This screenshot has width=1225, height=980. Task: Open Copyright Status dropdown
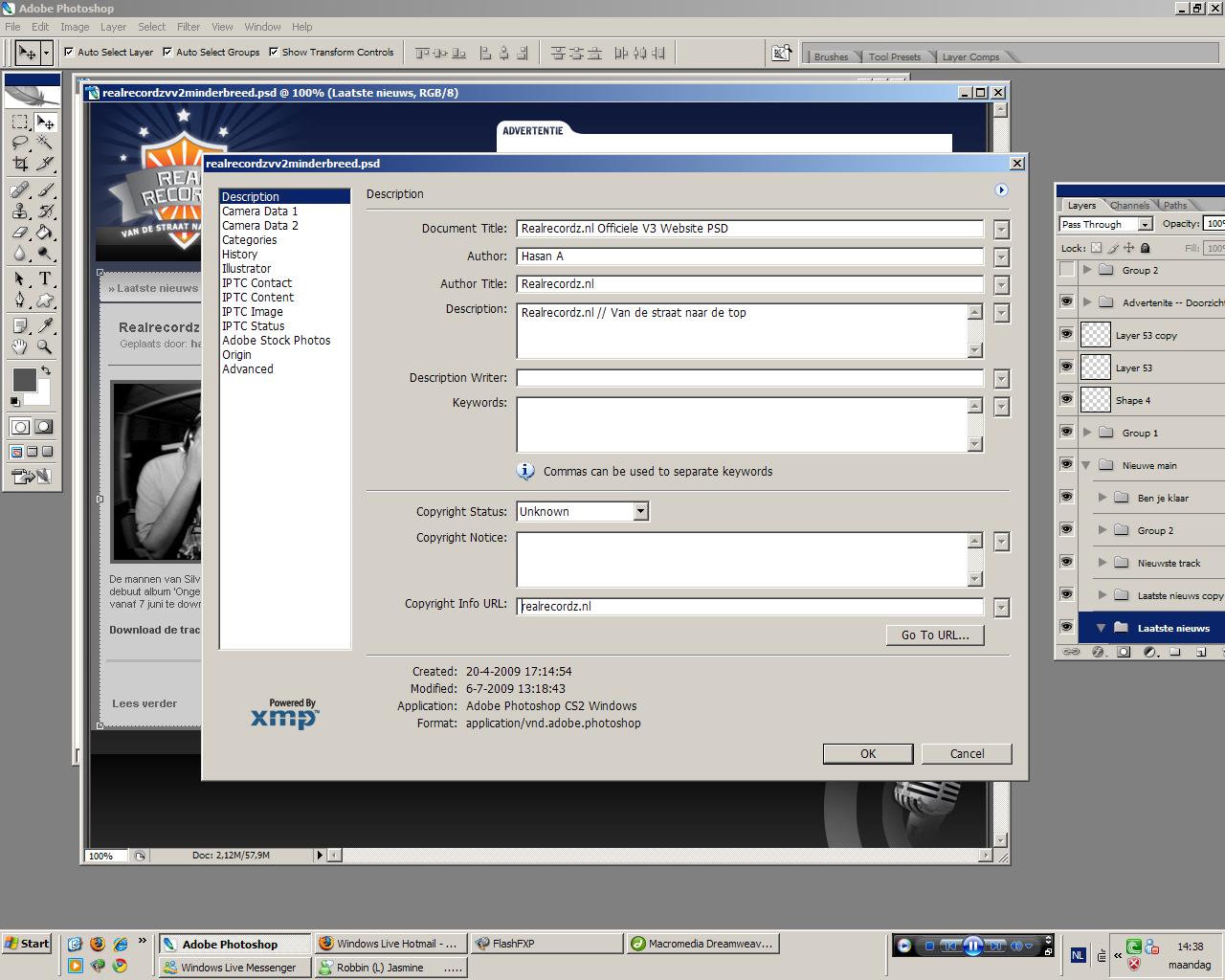pos(640,511)
